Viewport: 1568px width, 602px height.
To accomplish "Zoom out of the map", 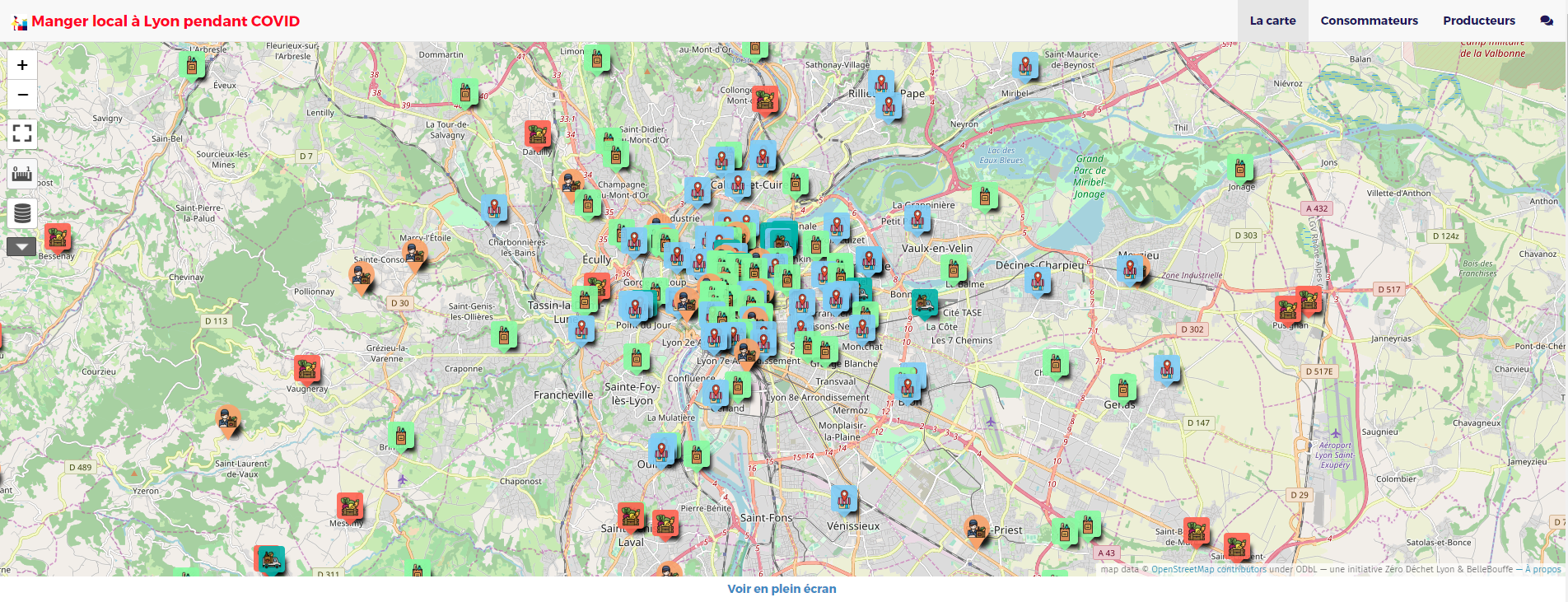I will click(22, 95).
